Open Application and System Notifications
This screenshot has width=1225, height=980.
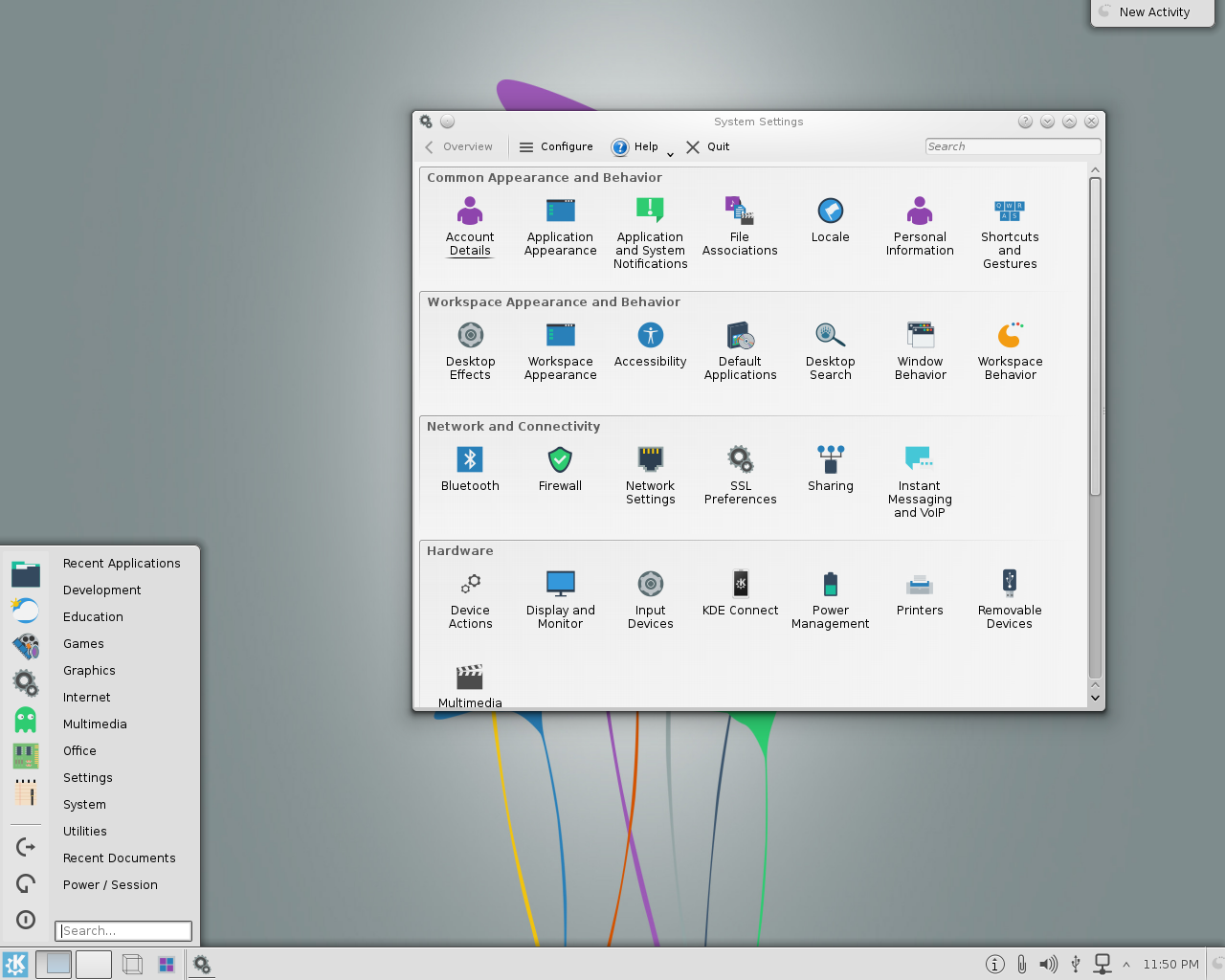tap(651, 234)
